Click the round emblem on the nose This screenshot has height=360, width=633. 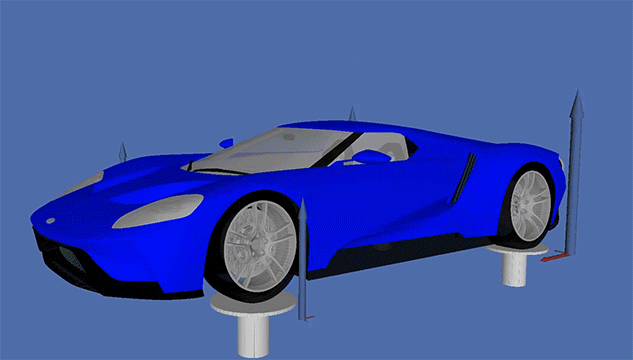coord(50,221)
